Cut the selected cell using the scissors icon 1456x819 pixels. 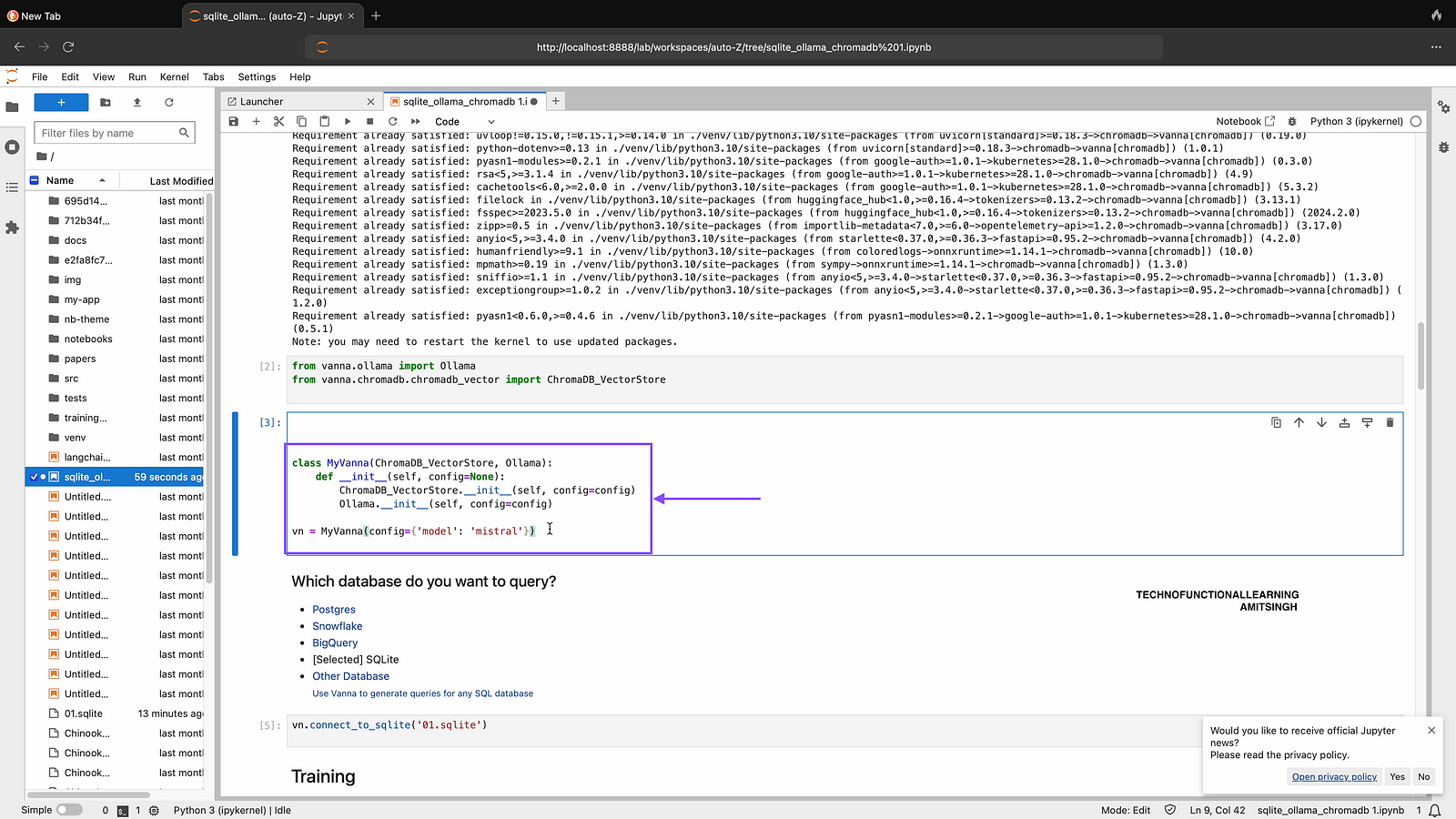point(278,121)
